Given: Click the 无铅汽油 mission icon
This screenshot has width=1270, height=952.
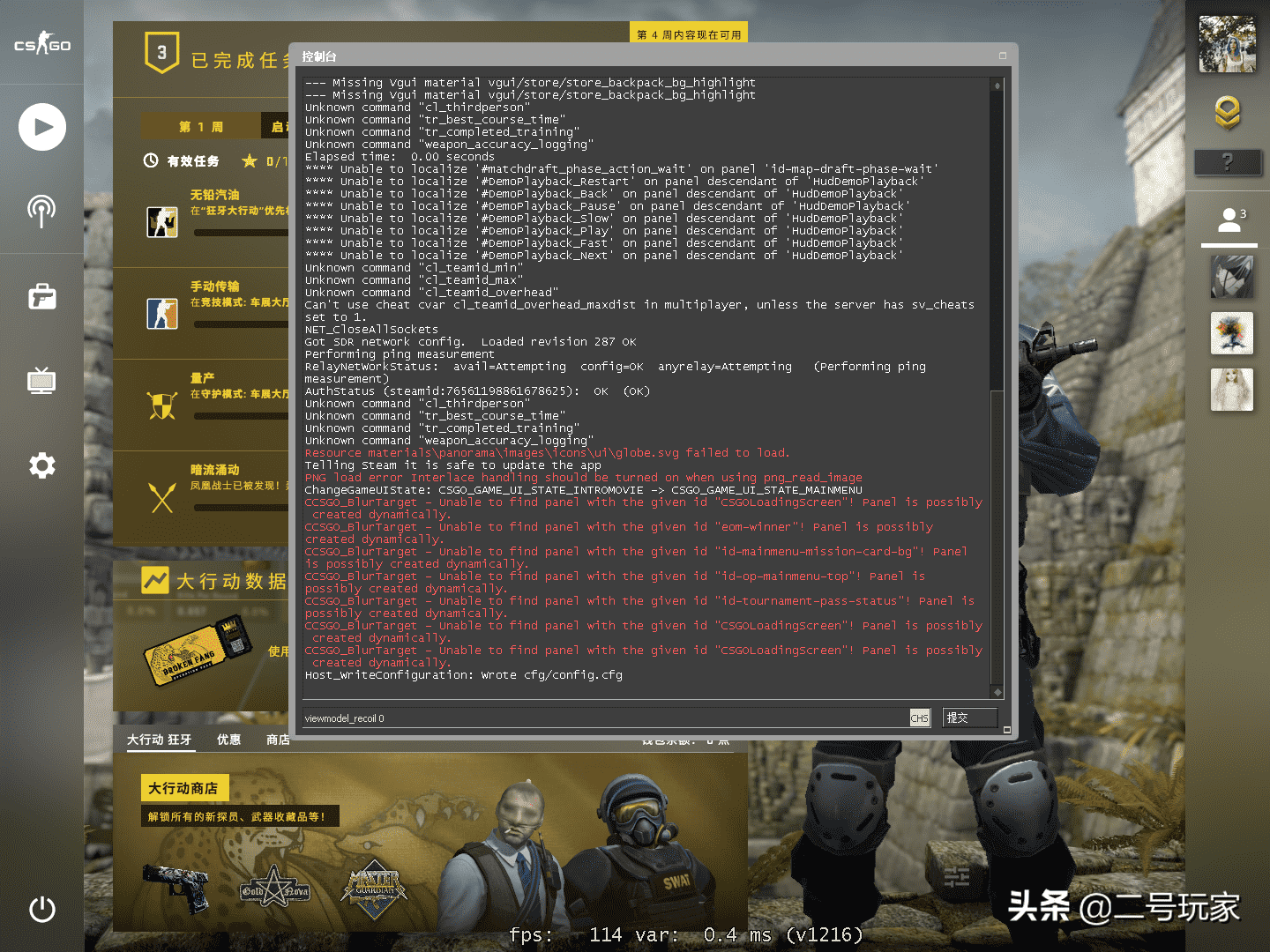Looking at the screenshot, I should (x=162, y=221).
